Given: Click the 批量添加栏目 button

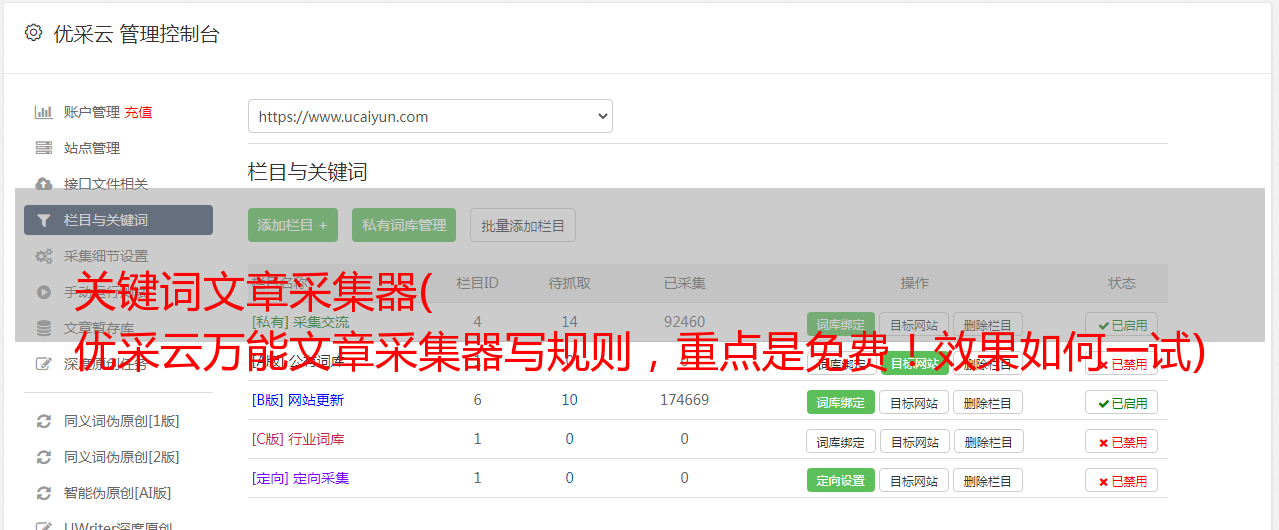Looking at the screenshot, I should point(523,225).
